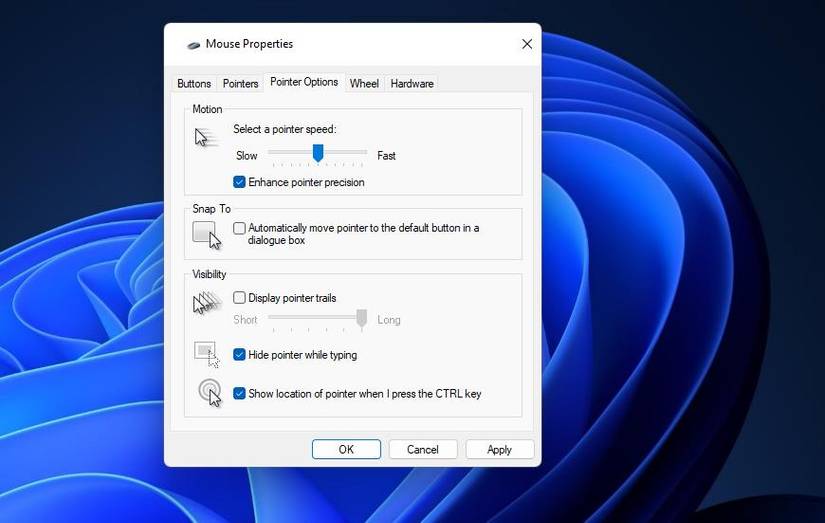Click the 'Slow' label

coord(247,156)
